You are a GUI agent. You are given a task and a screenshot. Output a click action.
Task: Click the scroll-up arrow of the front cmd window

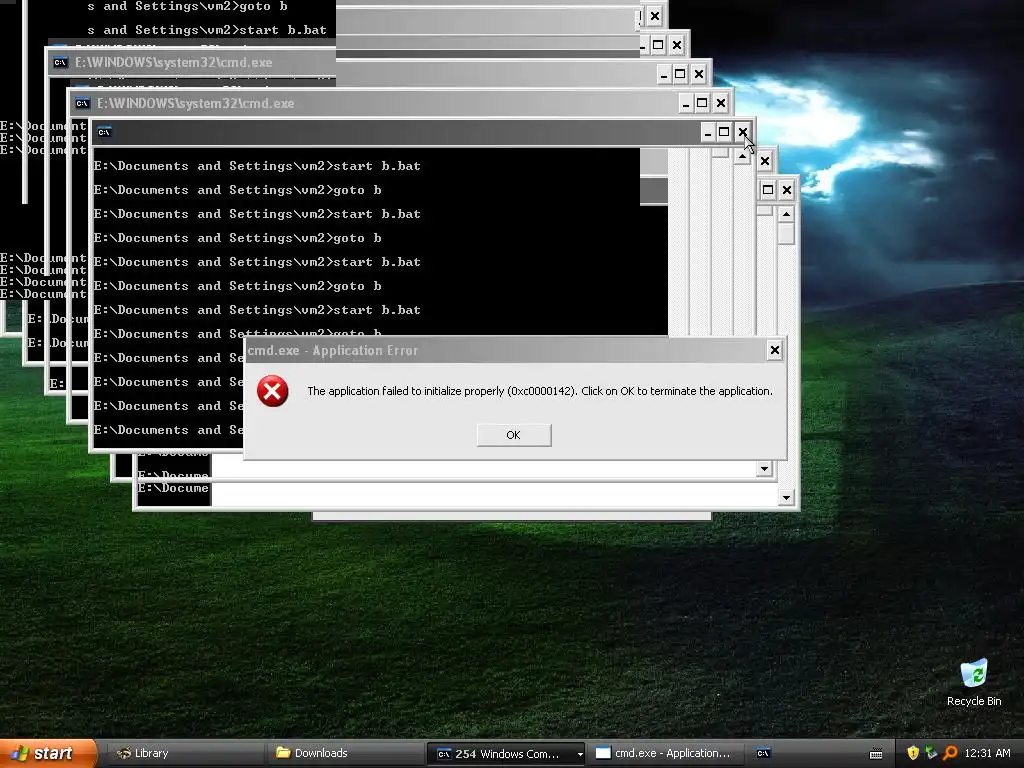743,157
